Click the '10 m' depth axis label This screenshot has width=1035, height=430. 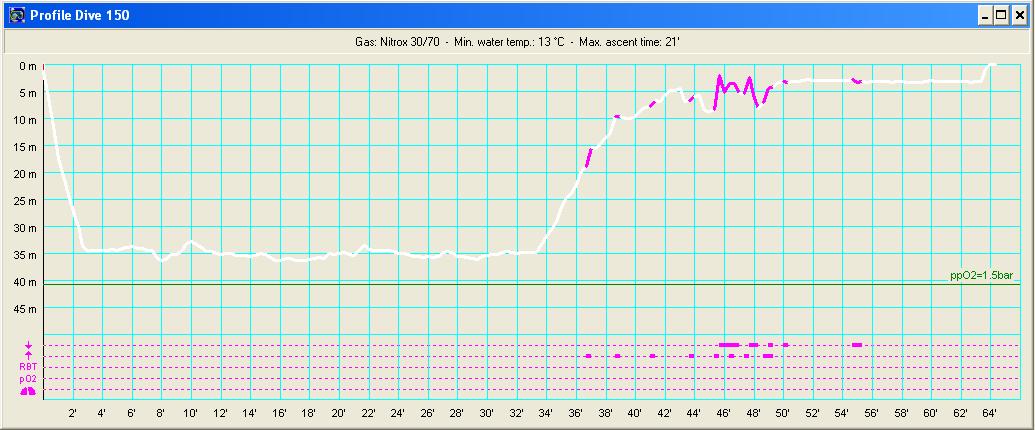(27, 120)
